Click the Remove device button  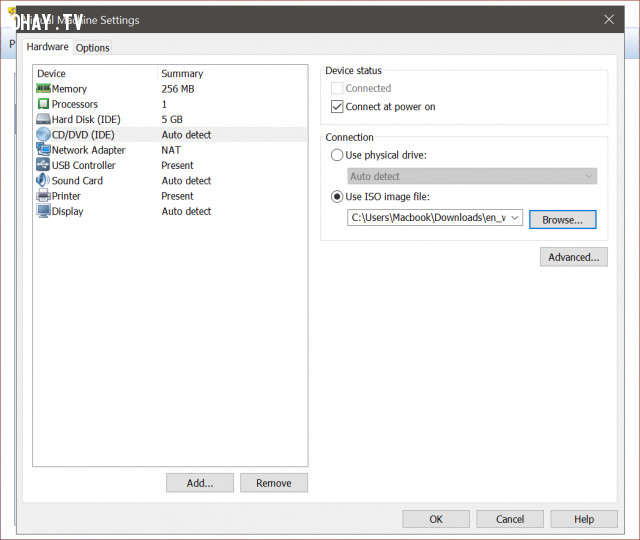coord(274,483)
